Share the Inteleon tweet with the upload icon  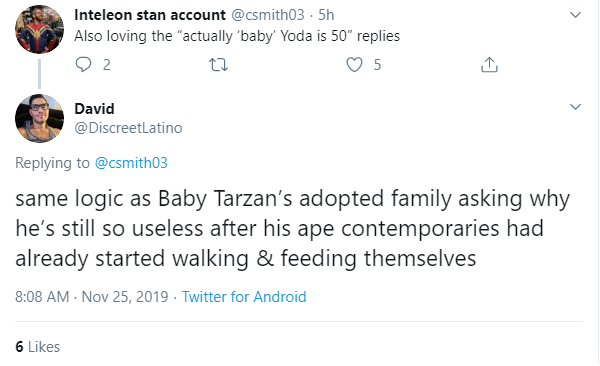coord(489,65)
